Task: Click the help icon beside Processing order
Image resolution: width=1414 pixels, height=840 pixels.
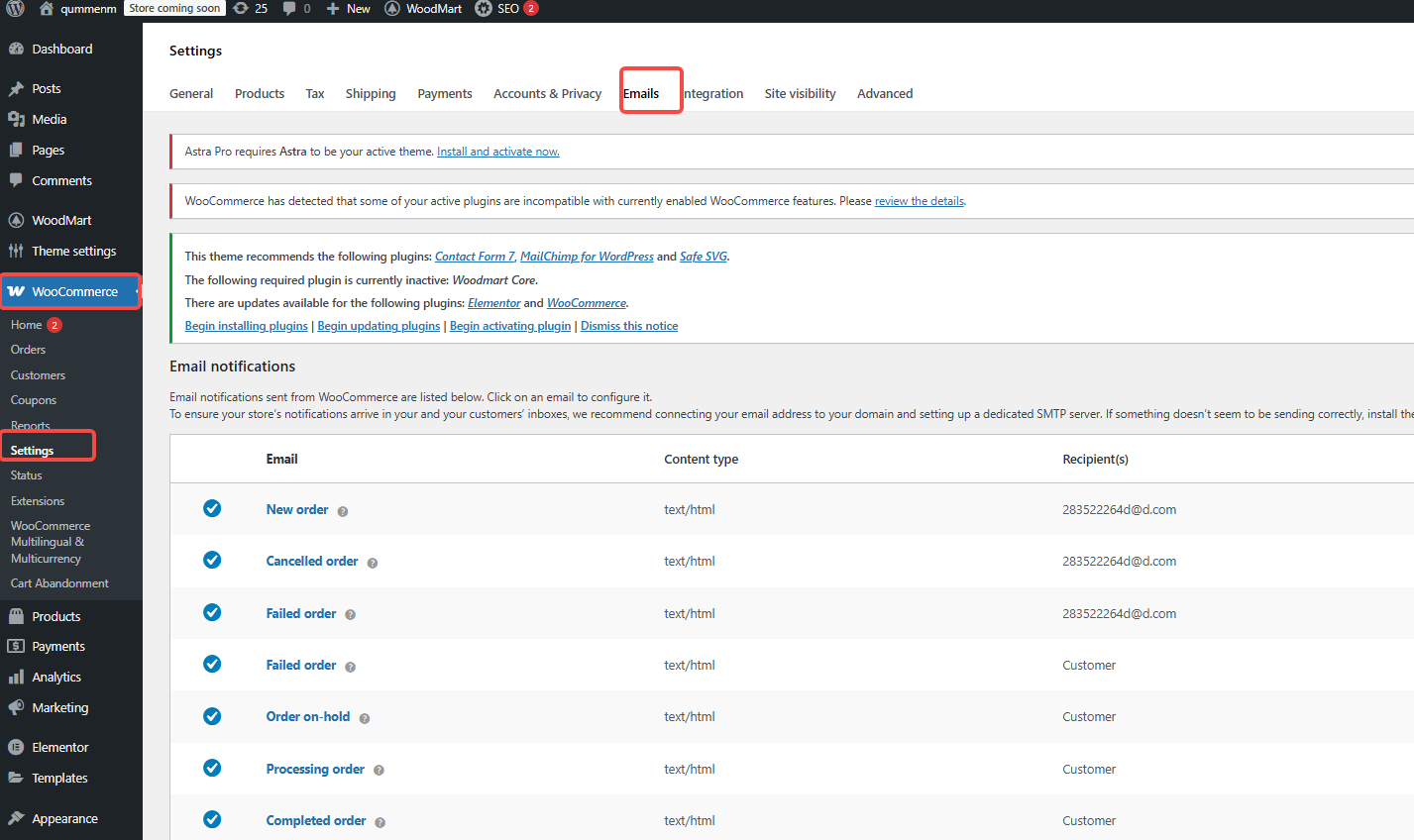Action: click(379, 770)
